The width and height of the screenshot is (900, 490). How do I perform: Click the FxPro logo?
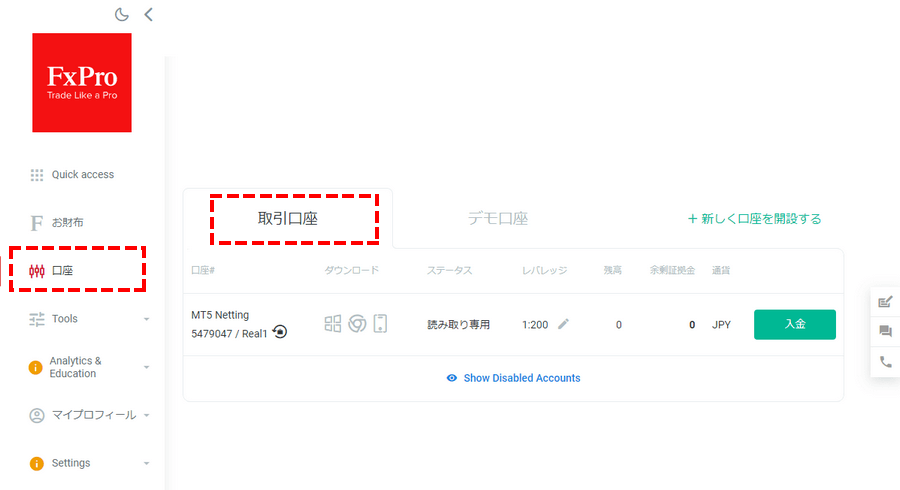[82, 83]
